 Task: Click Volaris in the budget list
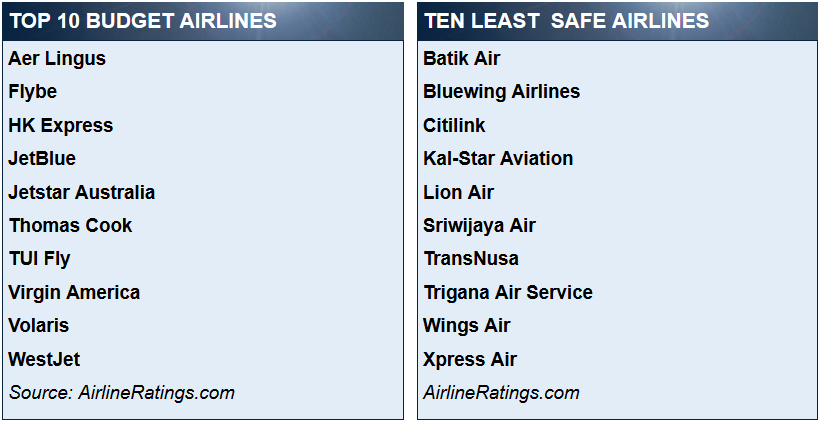[39, 326]
